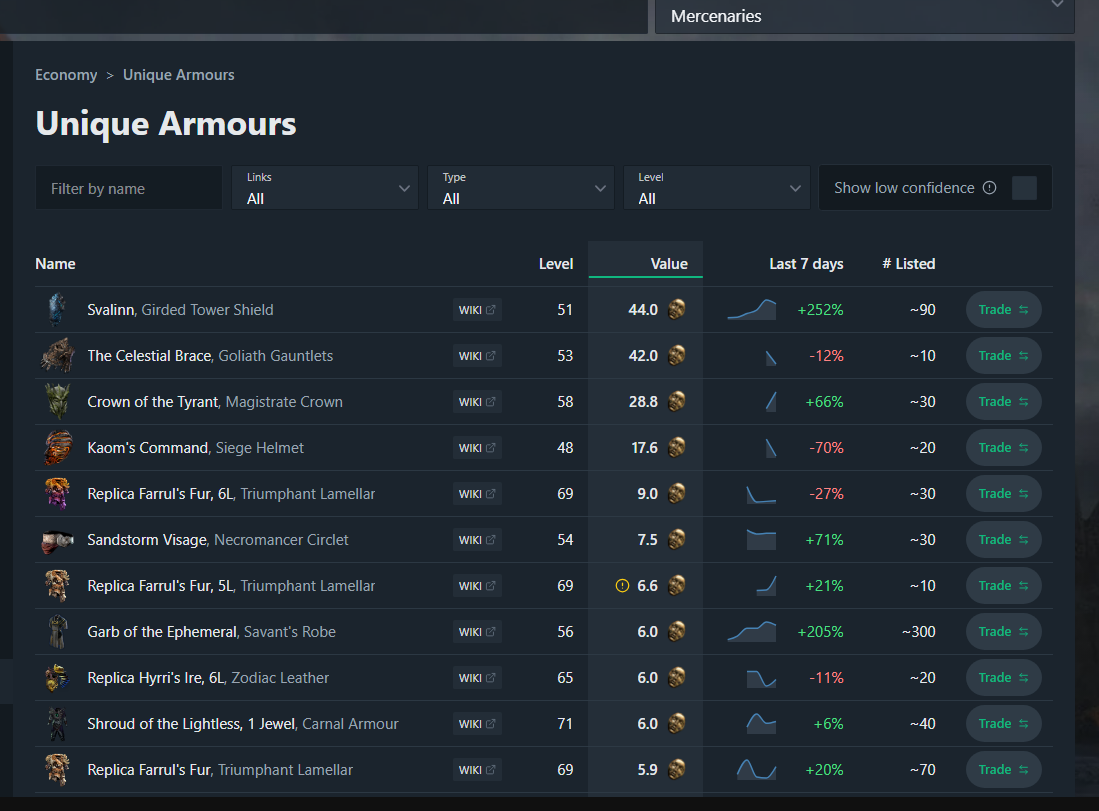This screenshot has width=1099, height=811.
Task: Click the Replica Hyrri's Ire sparkline chart
Action: [761, 678]
